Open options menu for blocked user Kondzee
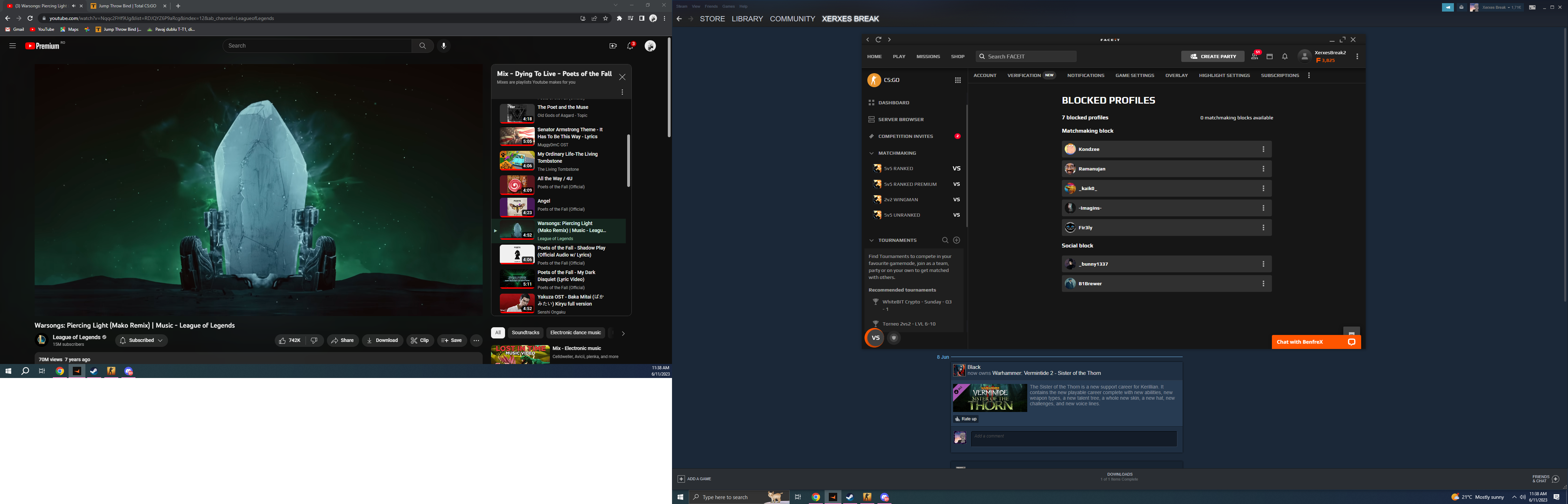The width and height of the screenshot is (1568, 504). (x=1263, y=149)
